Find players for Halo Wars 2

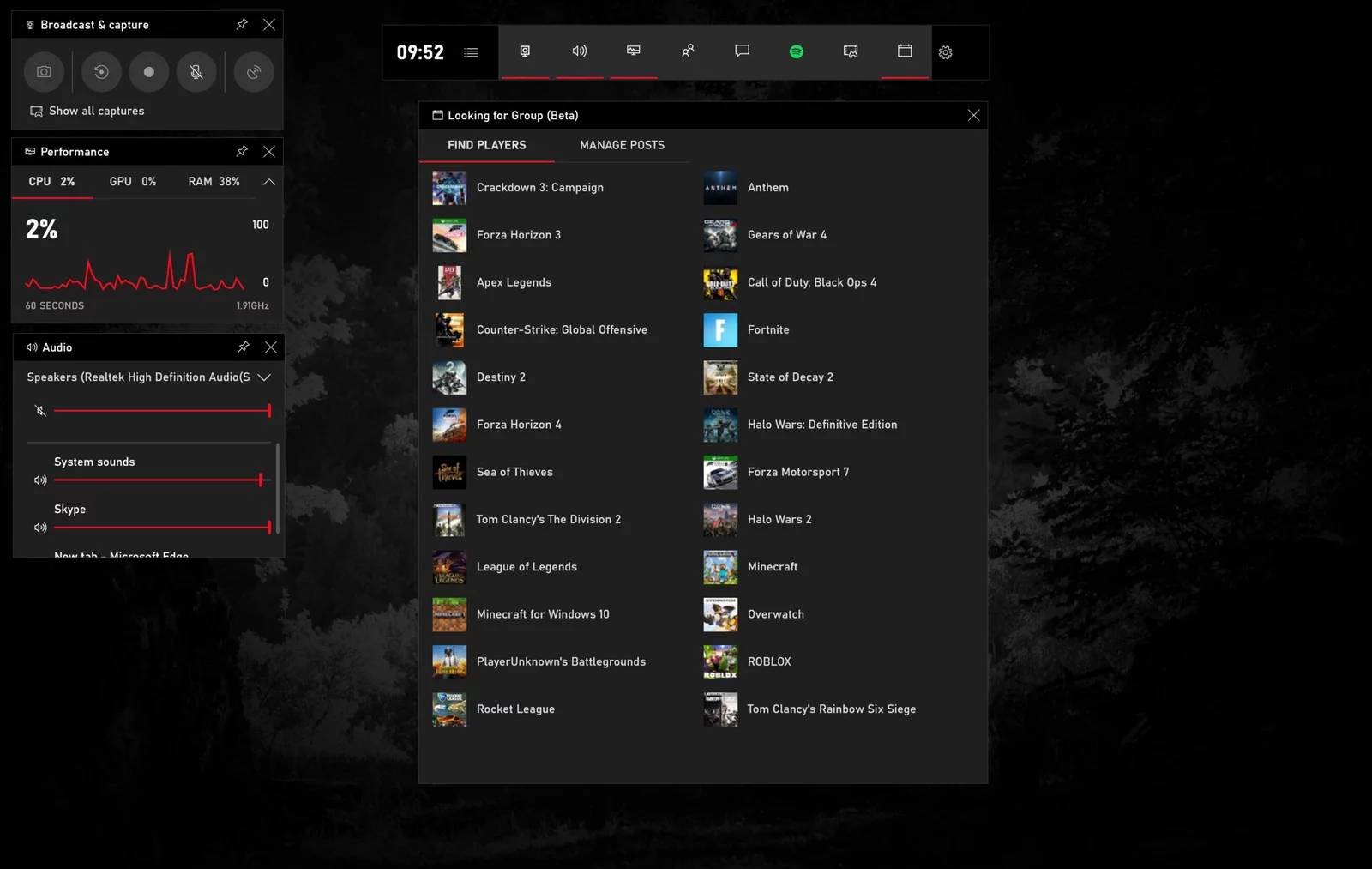tap(758, 520)
